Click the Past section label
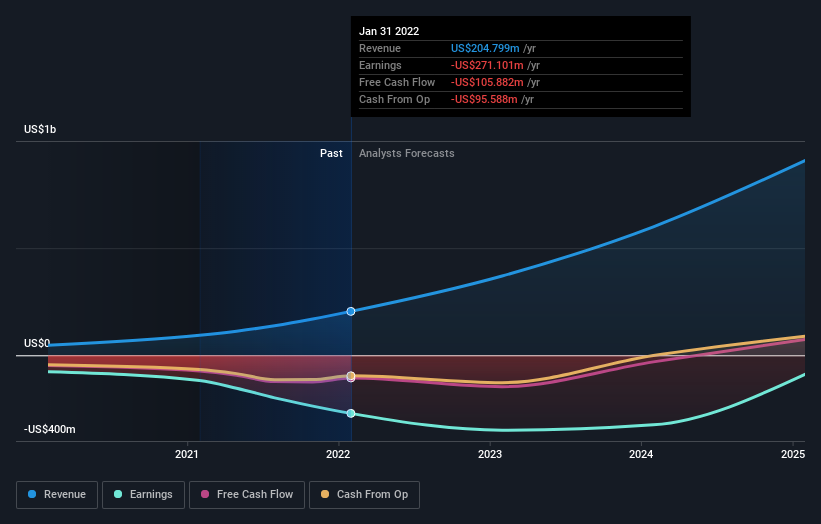821x524 pixels. (331, 153)
